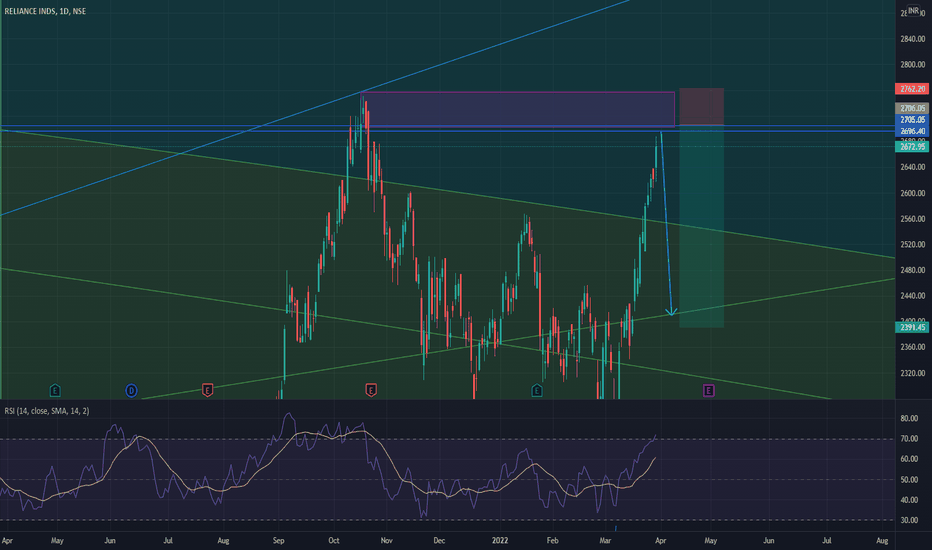This screenshot has width=932, height=550.
Task: Click the RSI 30.00 axis value
Action: pyautogui.click(x=909, y=520)
